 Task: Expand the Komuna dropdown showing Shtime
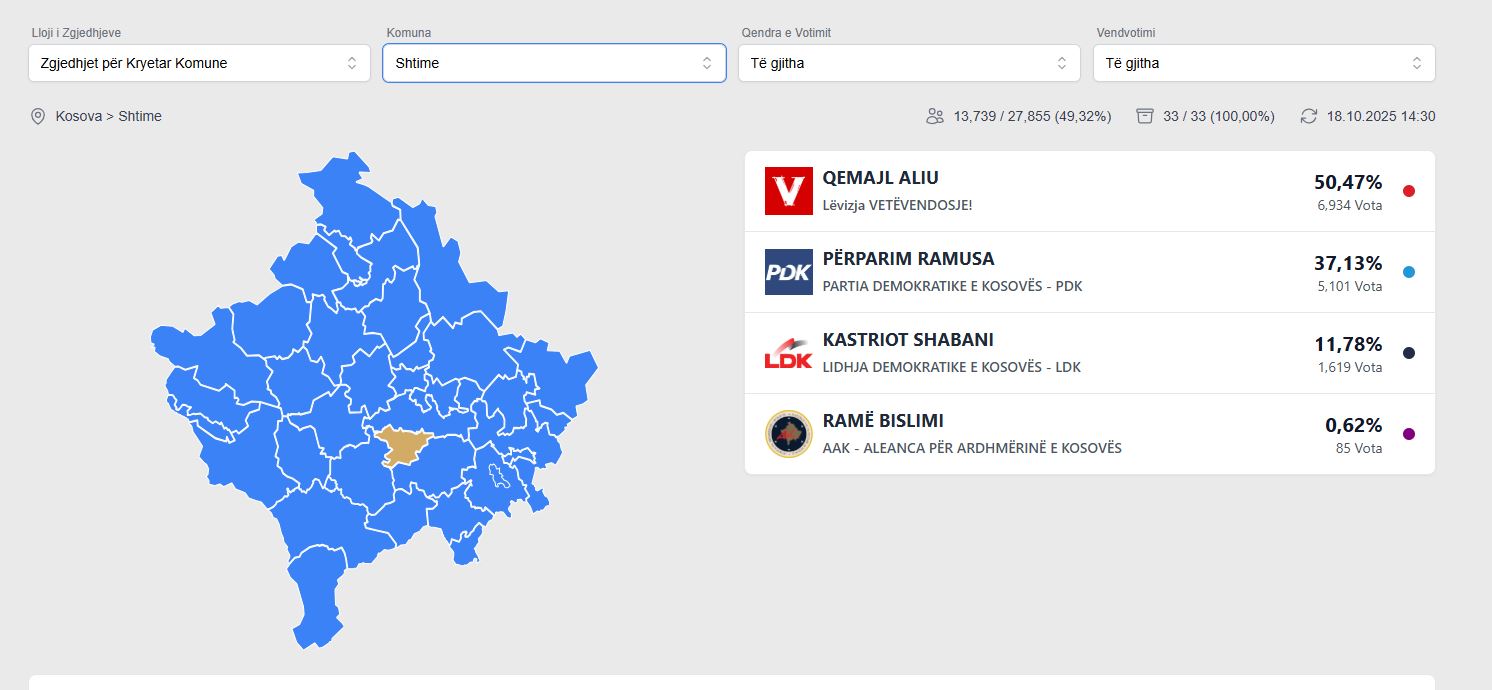click(554, 63)
